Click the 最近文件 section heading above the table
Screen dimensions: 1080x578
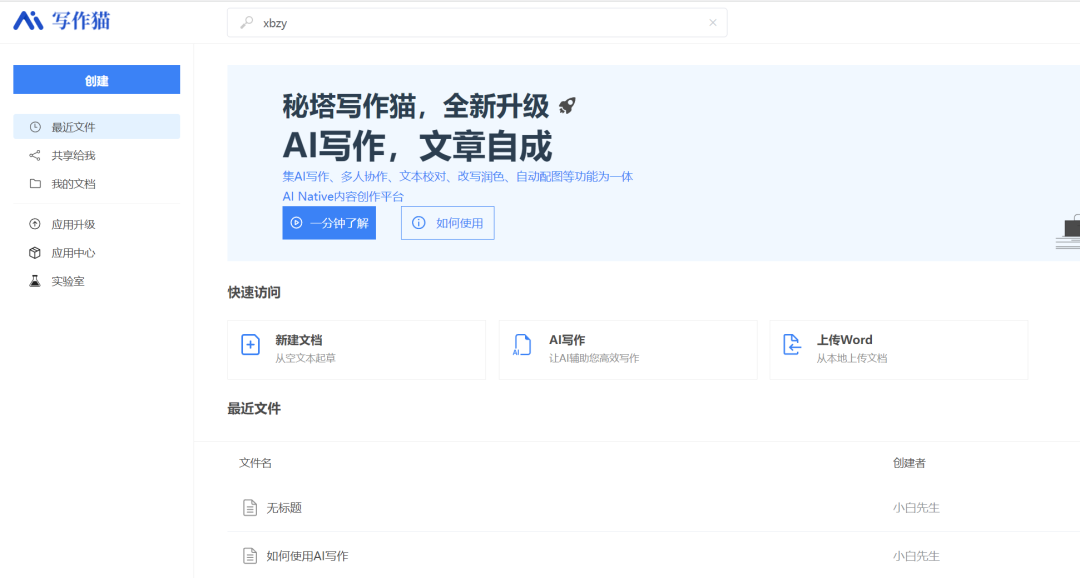point(254,409)
